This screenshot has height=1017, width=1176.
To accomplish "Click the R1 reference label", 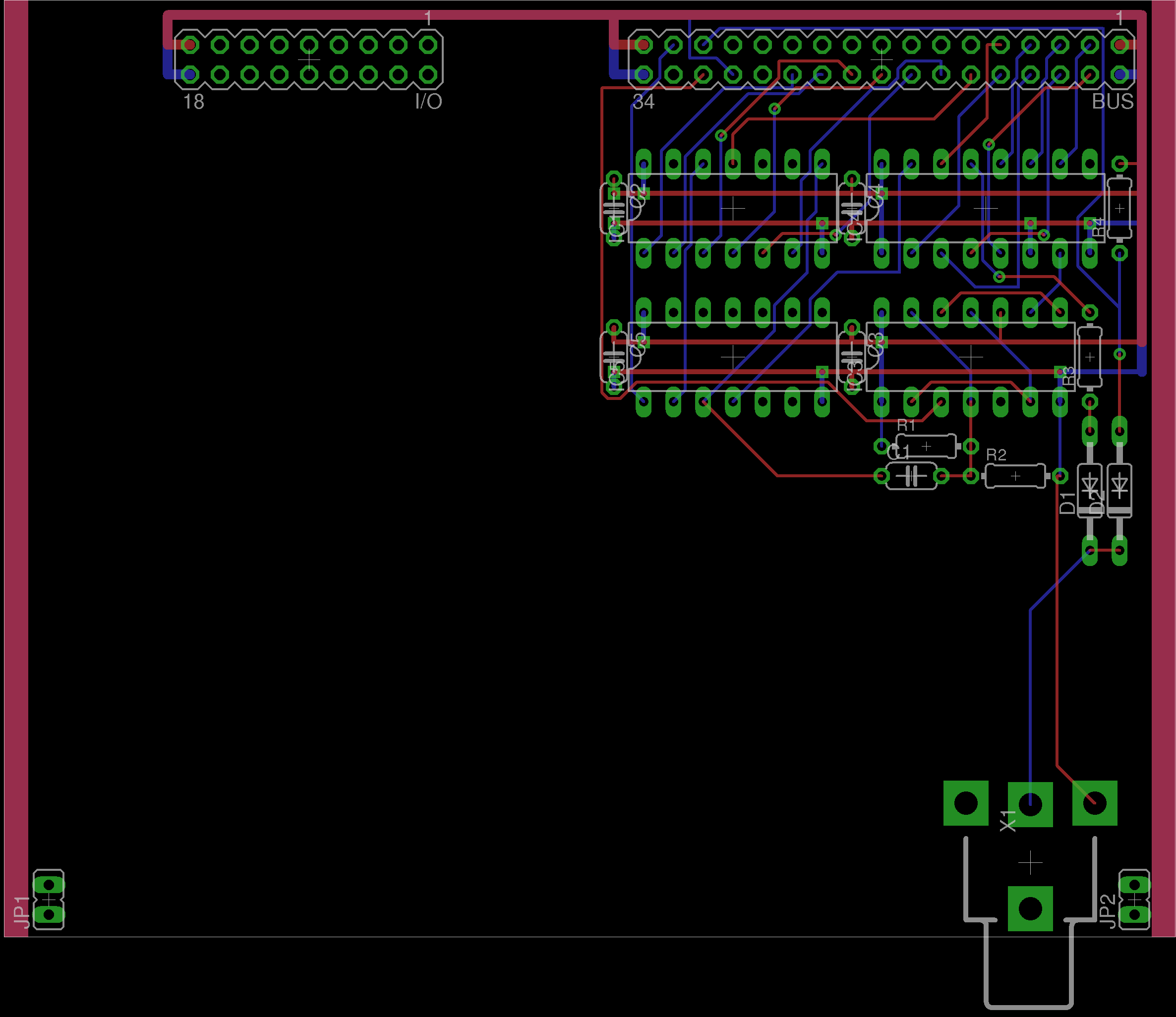I will coord(906,425).
